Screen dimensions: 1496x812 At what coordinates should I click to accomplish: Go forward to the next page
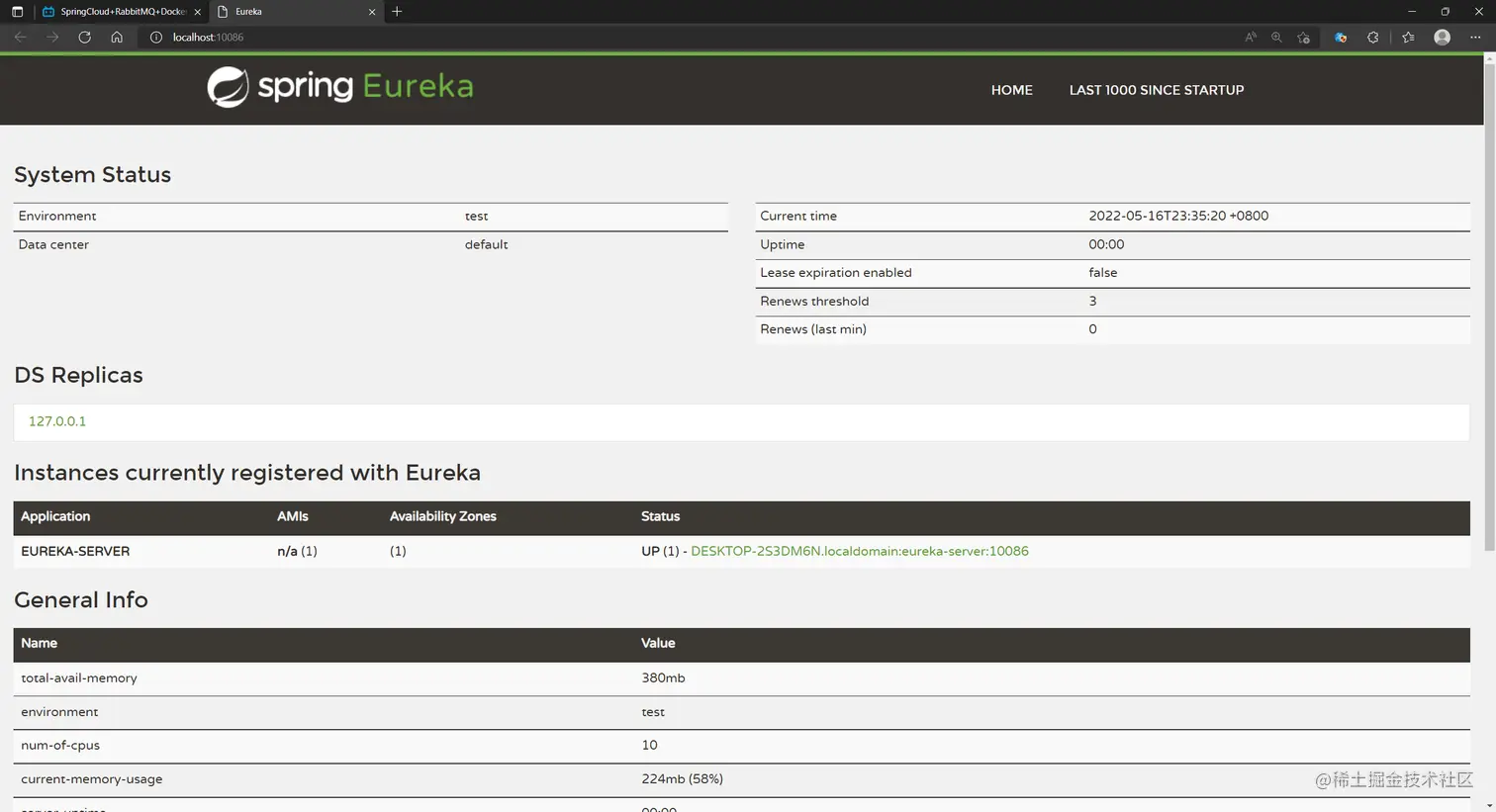[52, 37]
